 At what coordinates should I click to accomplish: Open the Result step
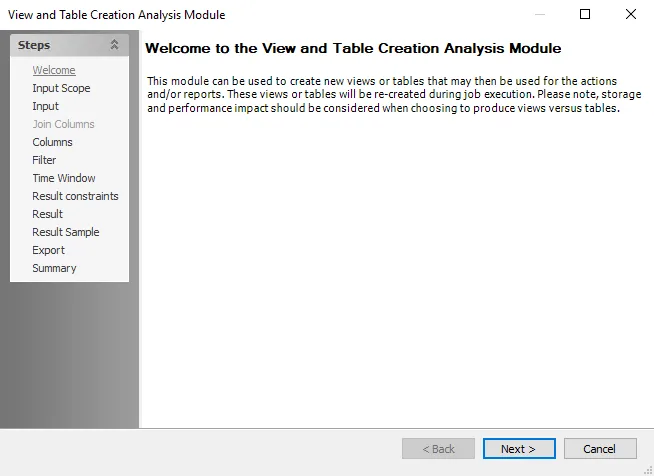point(48,214)
